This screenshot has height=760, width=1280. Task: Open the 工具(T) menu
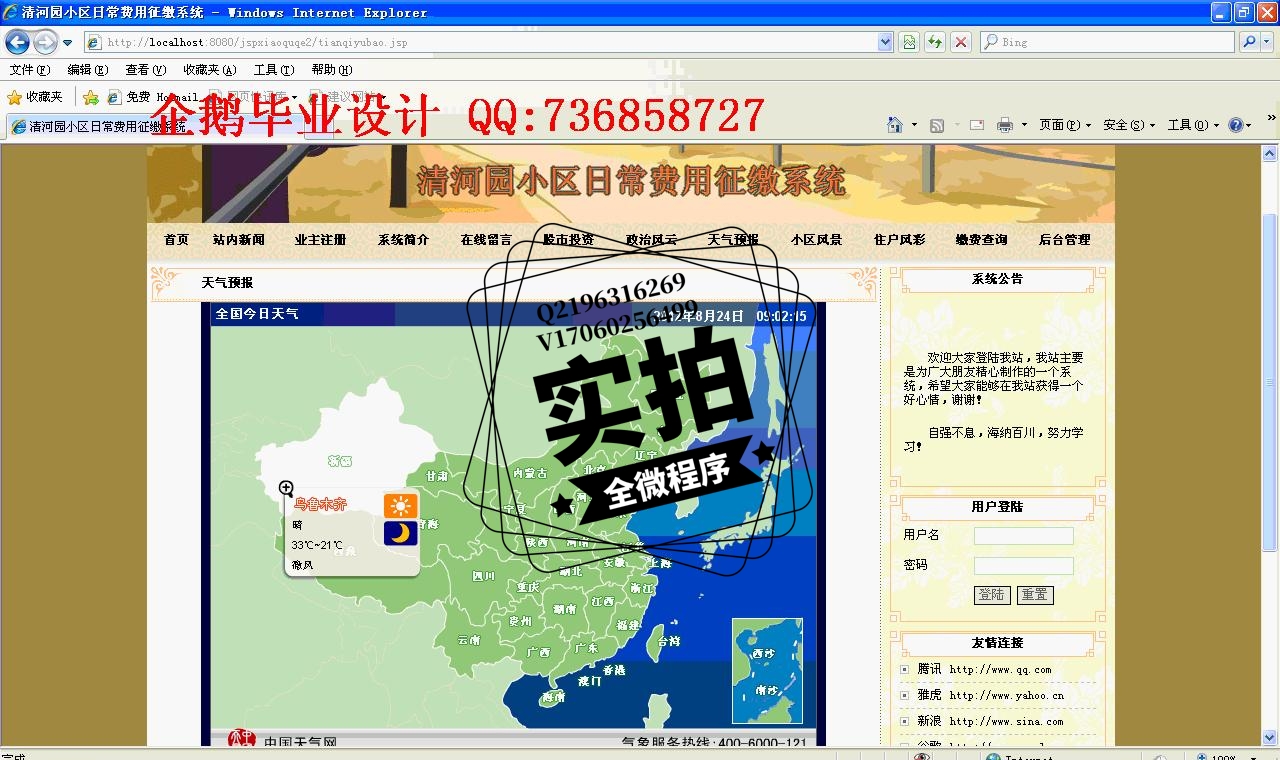(273, 70)
